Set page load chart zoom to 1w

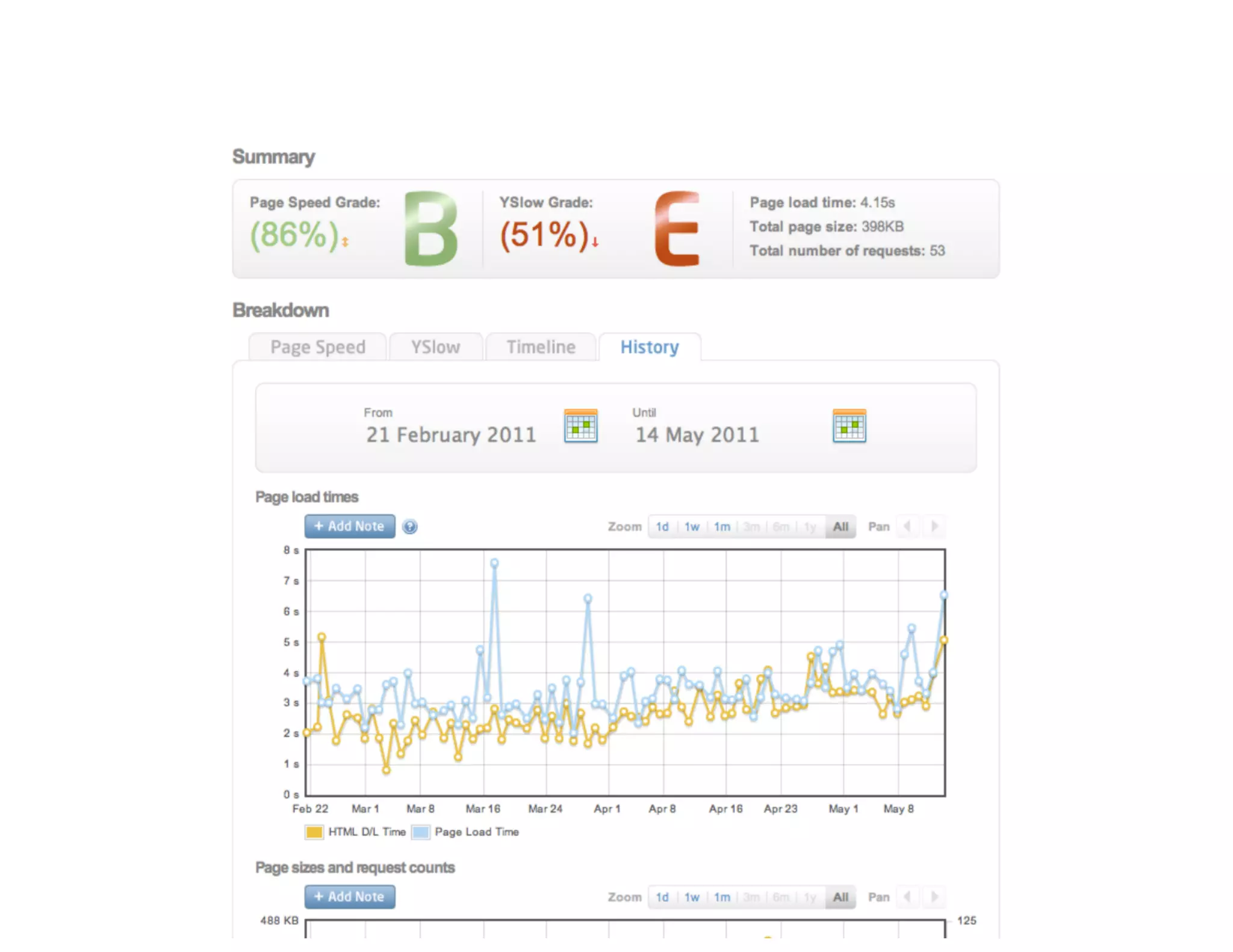pos(692,527)
